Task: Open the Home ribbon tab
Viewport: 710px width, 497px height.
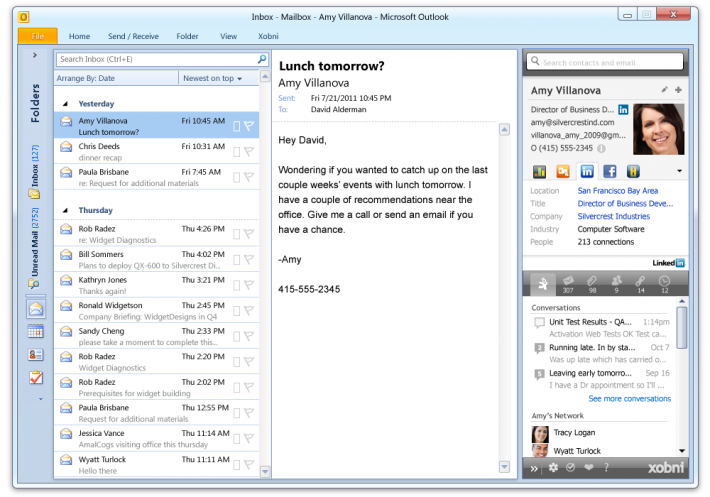Action: (x=79, y=36)
